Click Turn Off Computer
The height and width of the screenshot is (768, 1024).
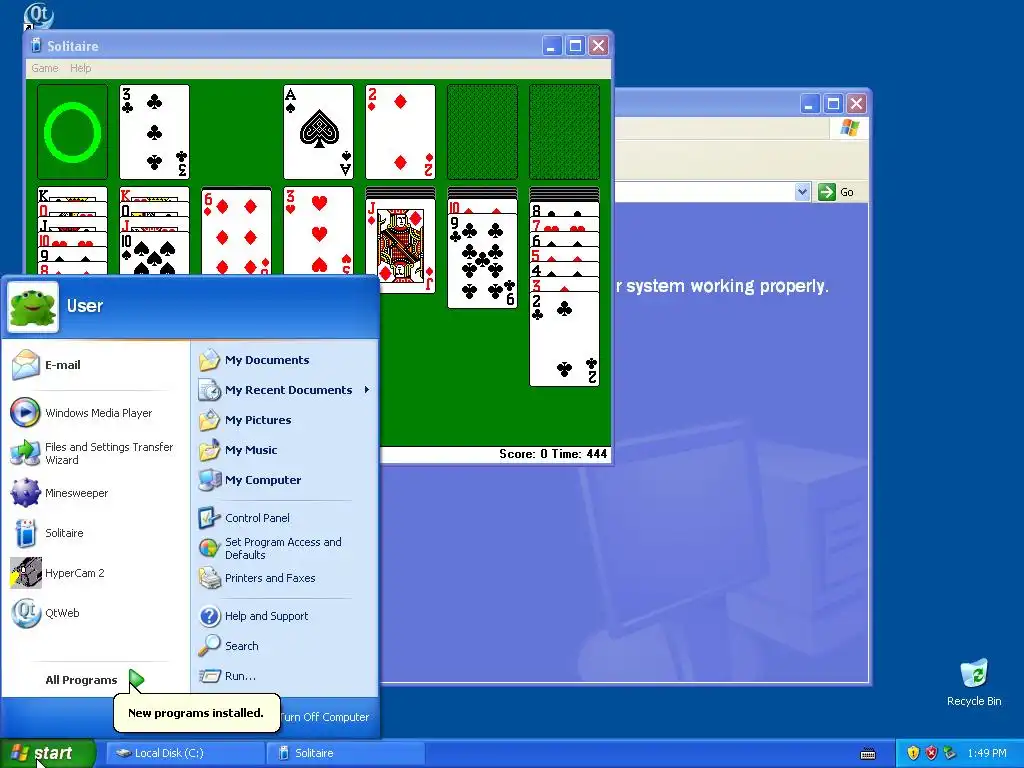325,717
